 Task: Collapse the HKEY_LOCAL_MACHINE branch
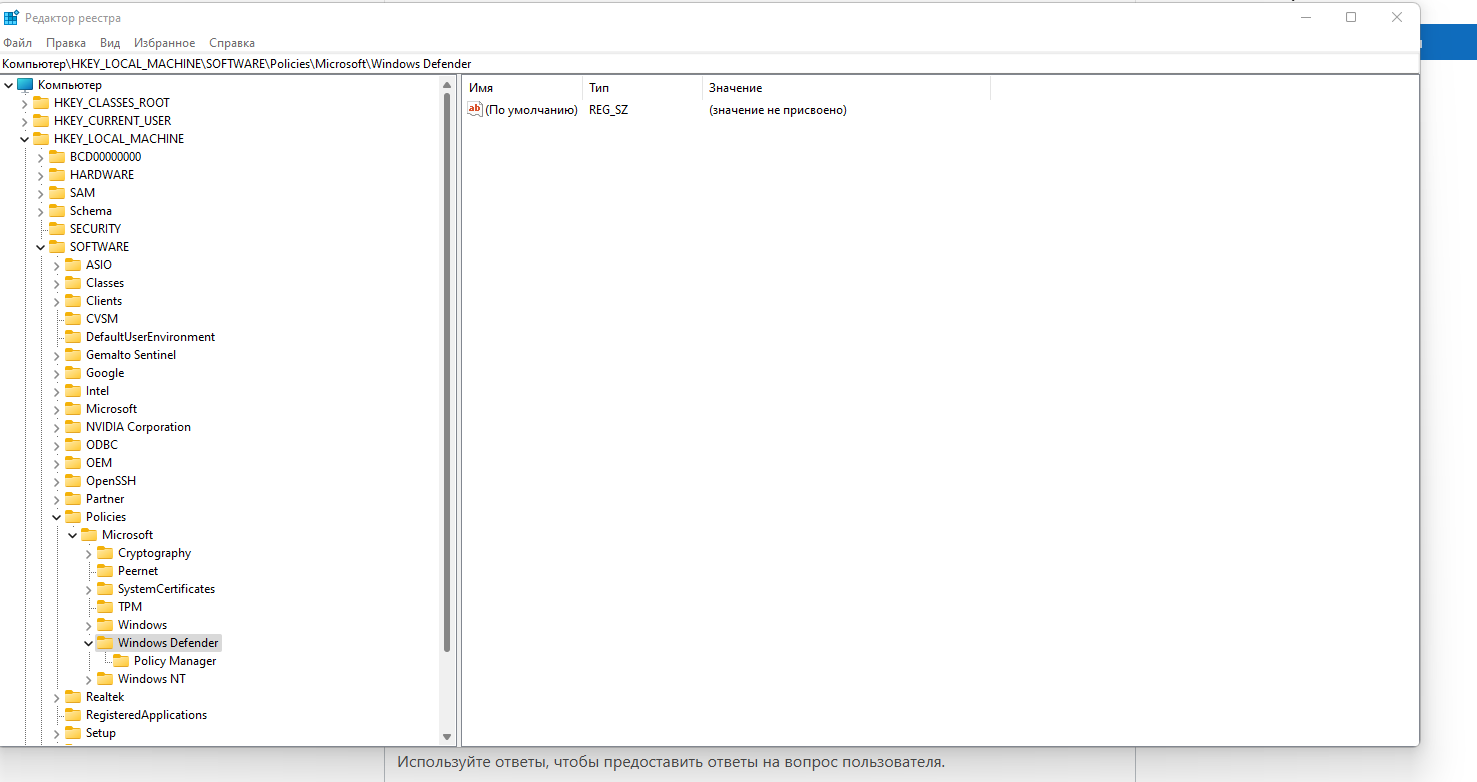[25, 139]
